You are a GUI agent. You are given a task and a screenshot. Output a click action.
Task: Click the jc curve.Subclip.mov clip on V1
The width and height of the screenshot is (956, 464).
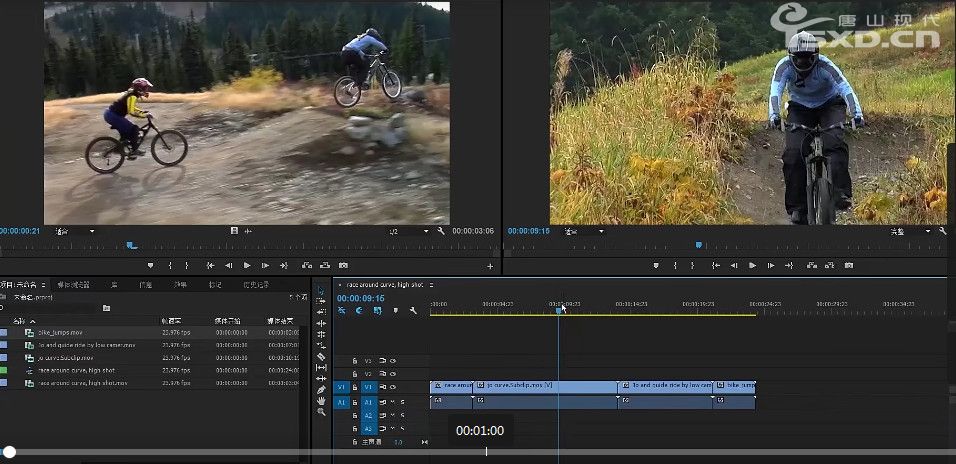click(545, 386)
